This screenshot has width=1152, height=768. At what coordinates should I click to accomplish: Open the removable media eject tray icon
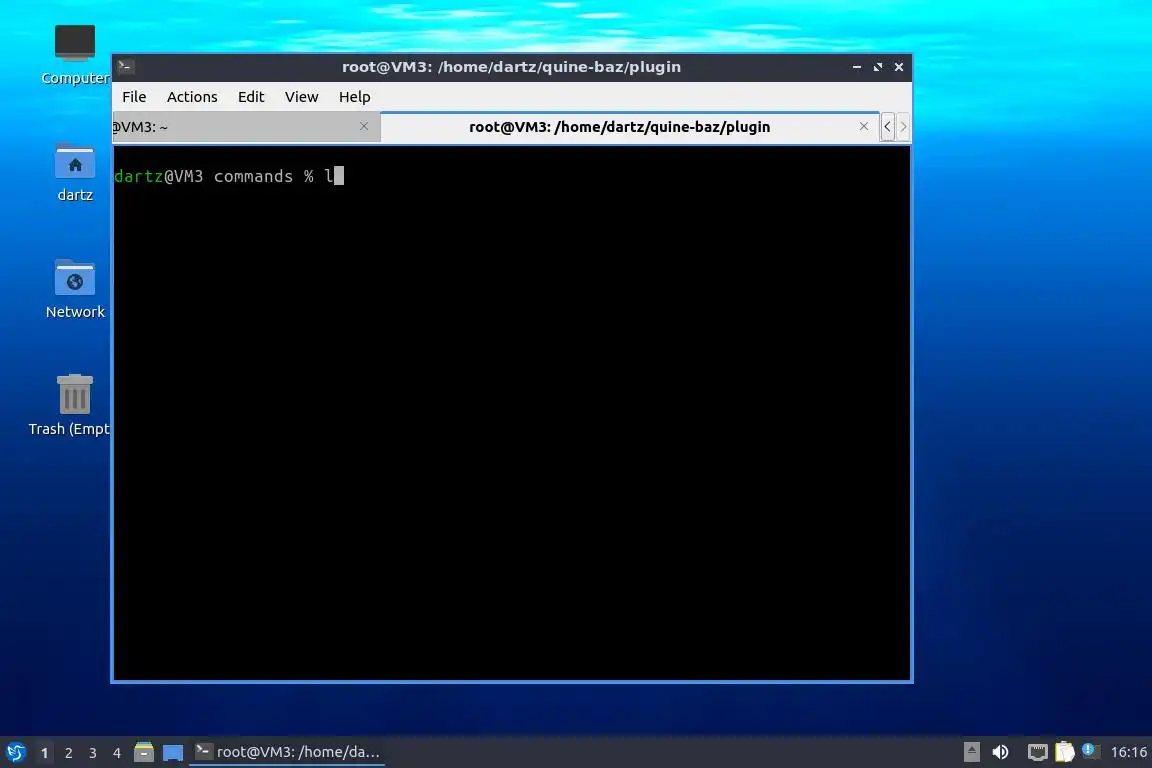pyautogui.click(x=971, y=752)
